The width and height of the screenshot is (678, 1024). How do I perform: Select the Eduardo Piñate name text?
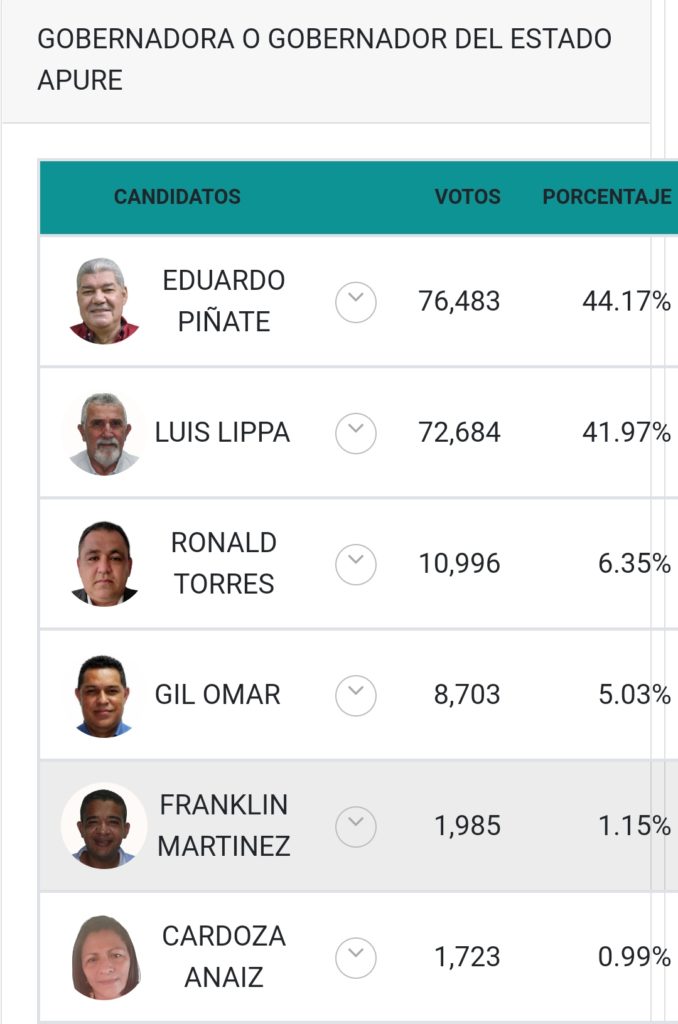223,301
